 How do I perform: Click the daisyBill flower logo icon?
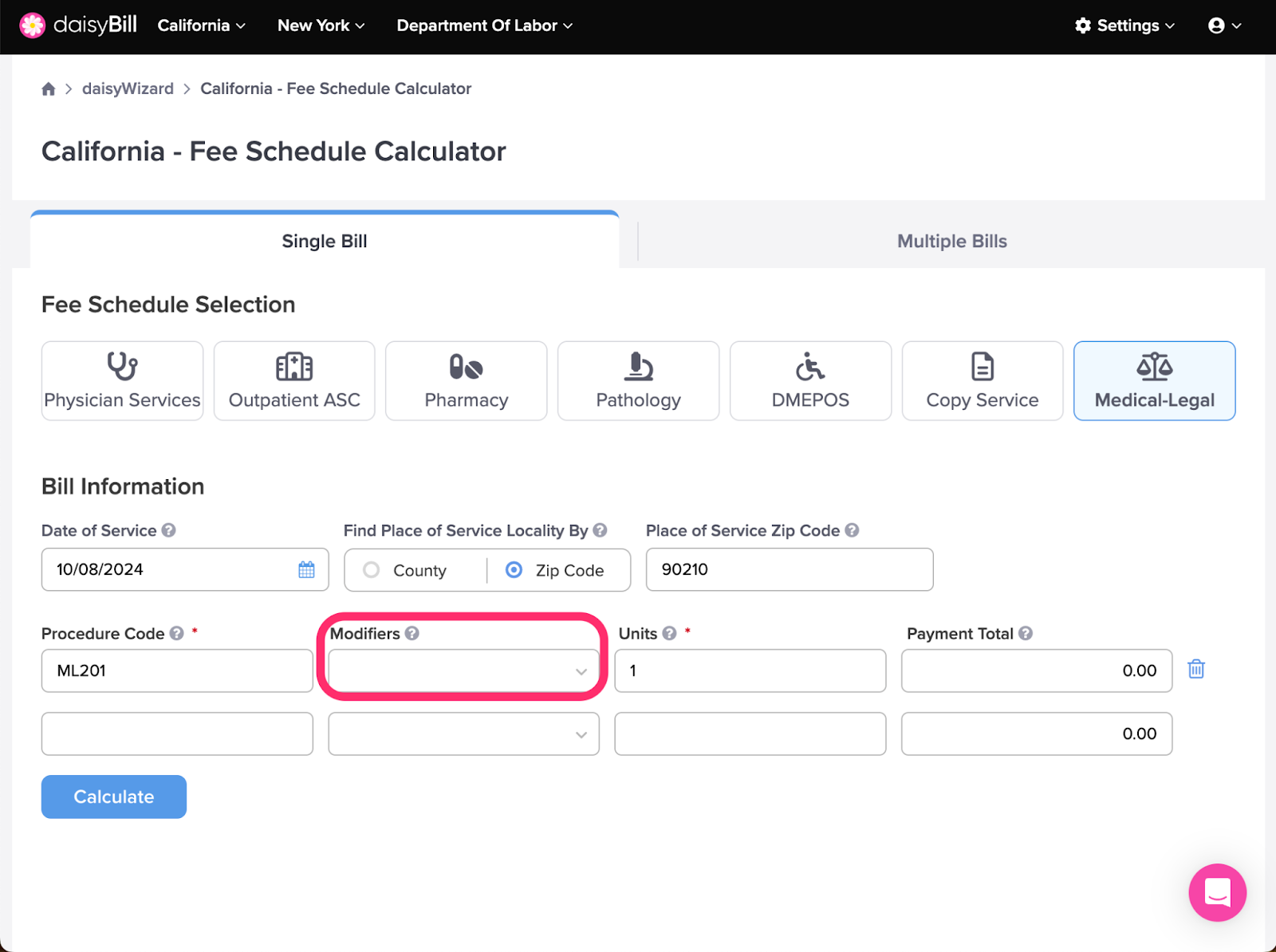click(x=32, y=26)
